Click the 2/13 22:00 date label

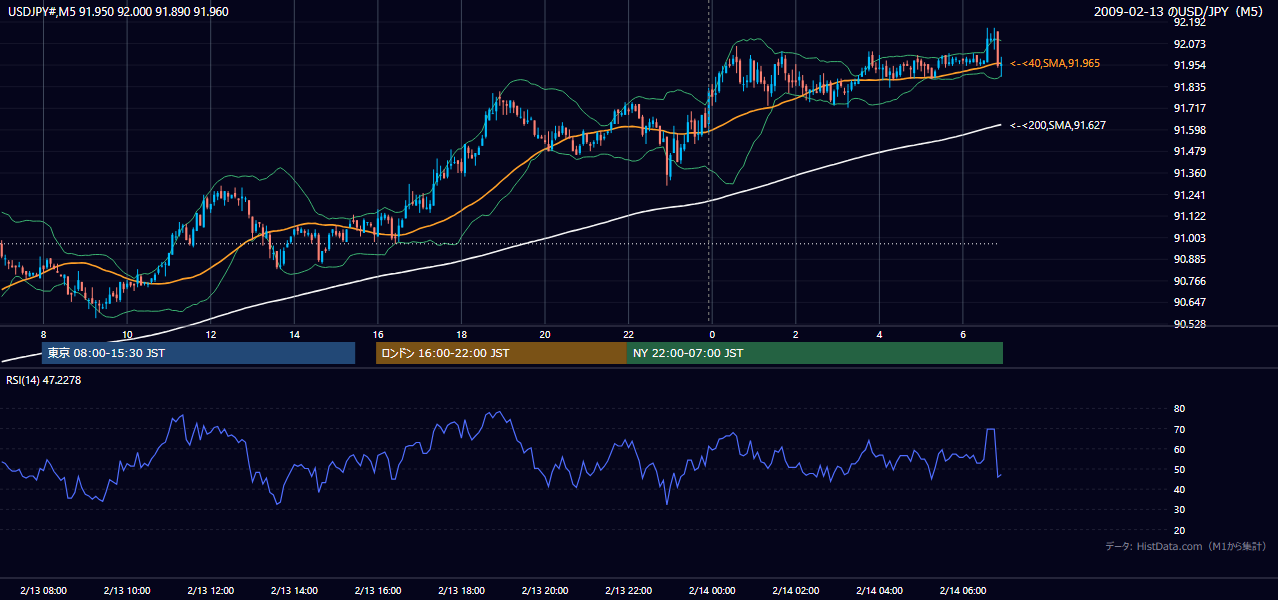[x=628, y=591]
